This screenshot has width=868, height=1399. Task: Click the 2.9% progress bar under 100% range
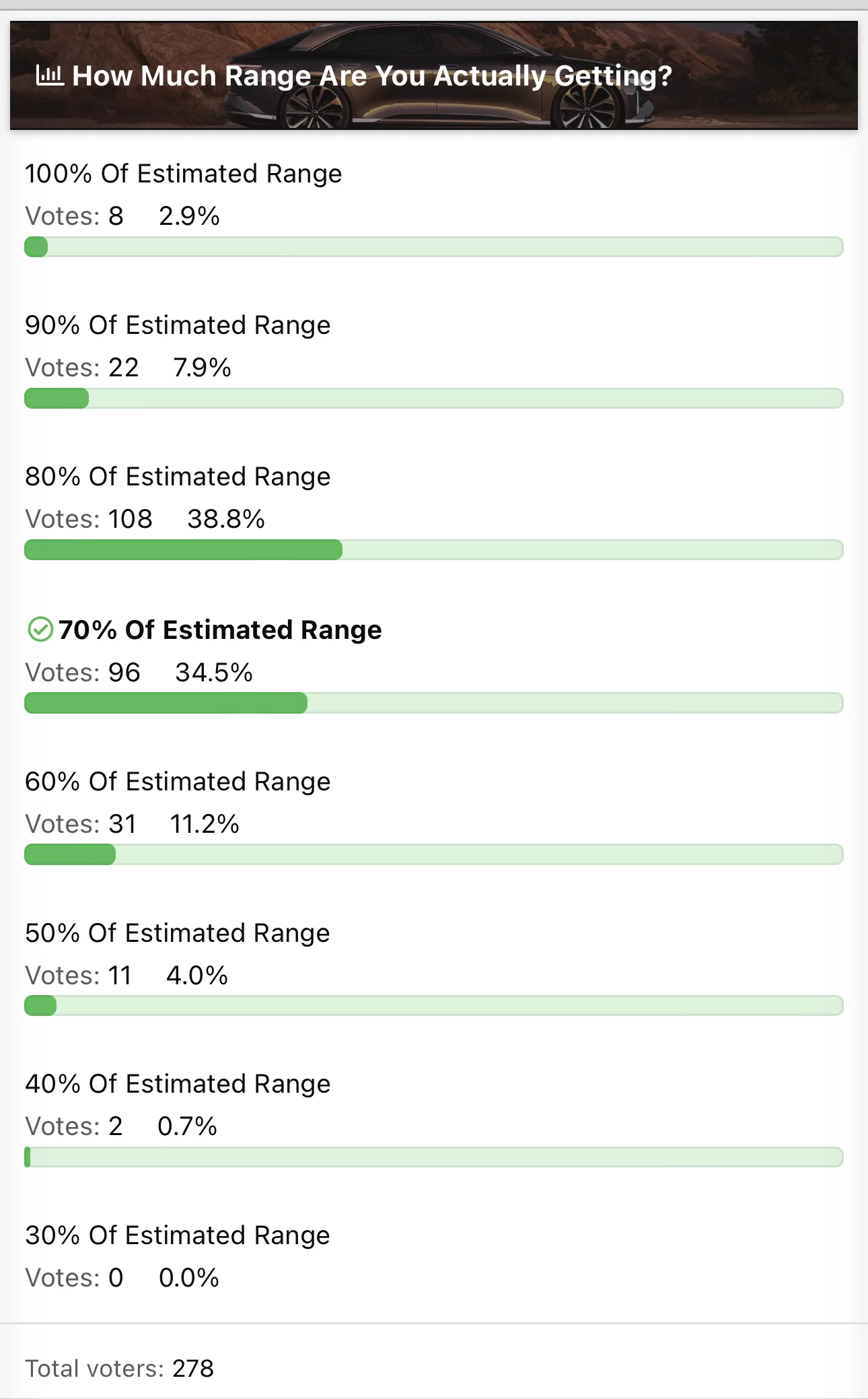coord(434,247)
